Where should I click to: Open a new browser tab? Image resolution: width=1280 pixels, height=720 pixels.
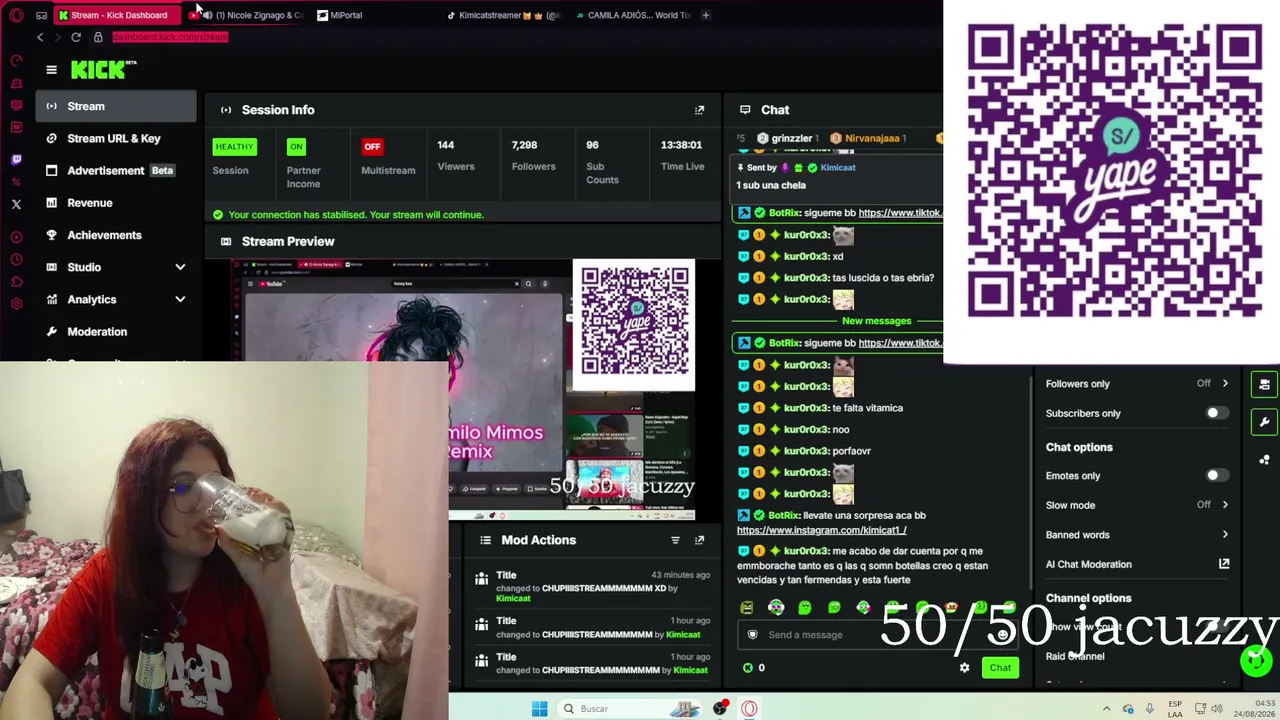click(x=705, y=15)
